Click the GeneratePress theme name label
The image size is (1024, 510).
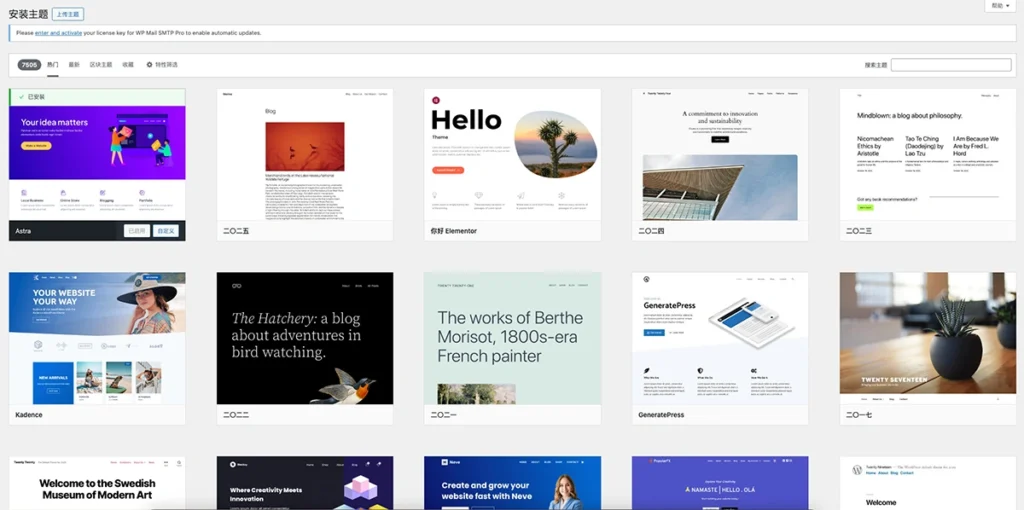[661, 415]
